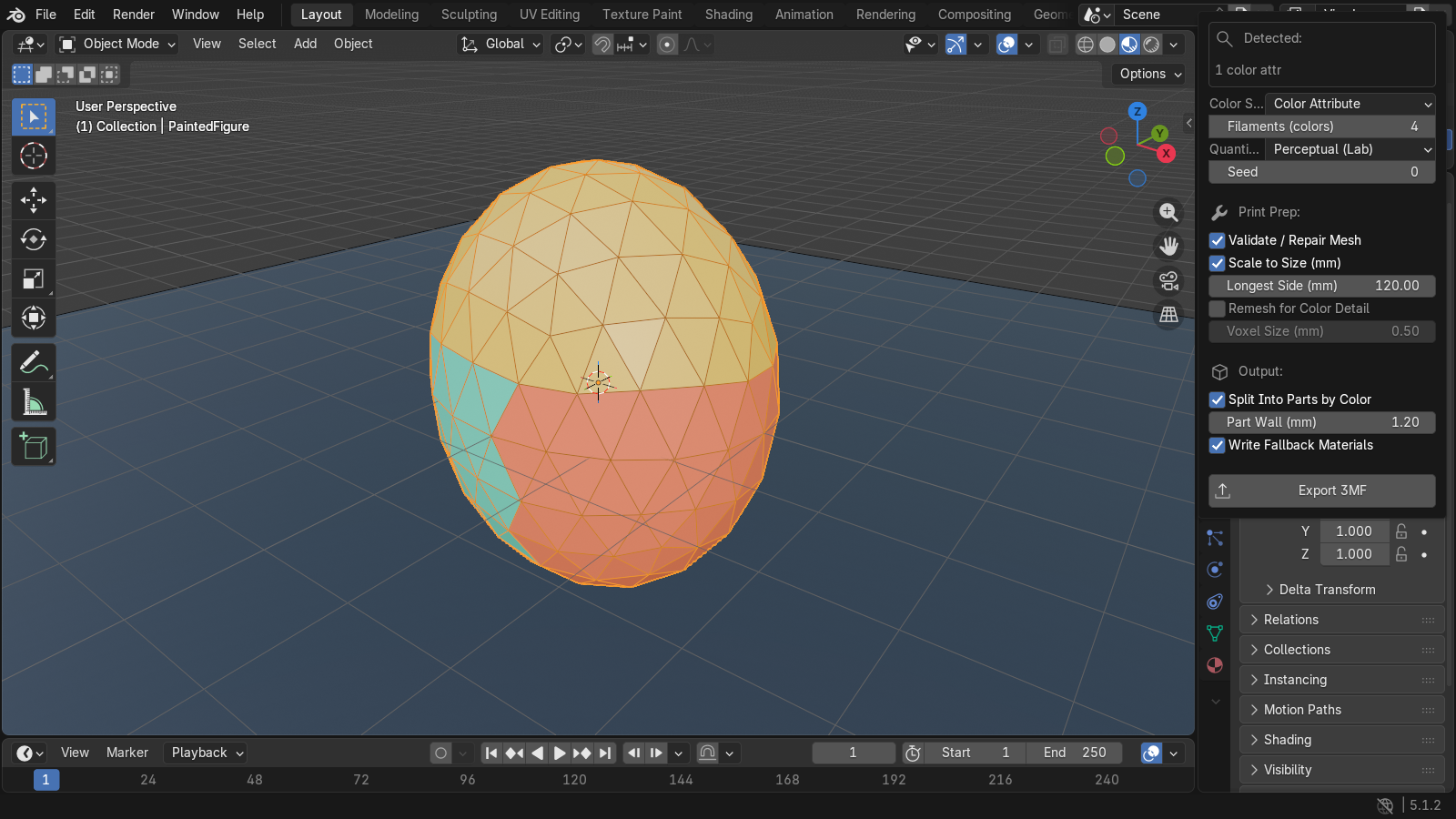Toggle camera view in viewport
This screenshot has width=1456, height=819.
click(x=1168, y=281)
